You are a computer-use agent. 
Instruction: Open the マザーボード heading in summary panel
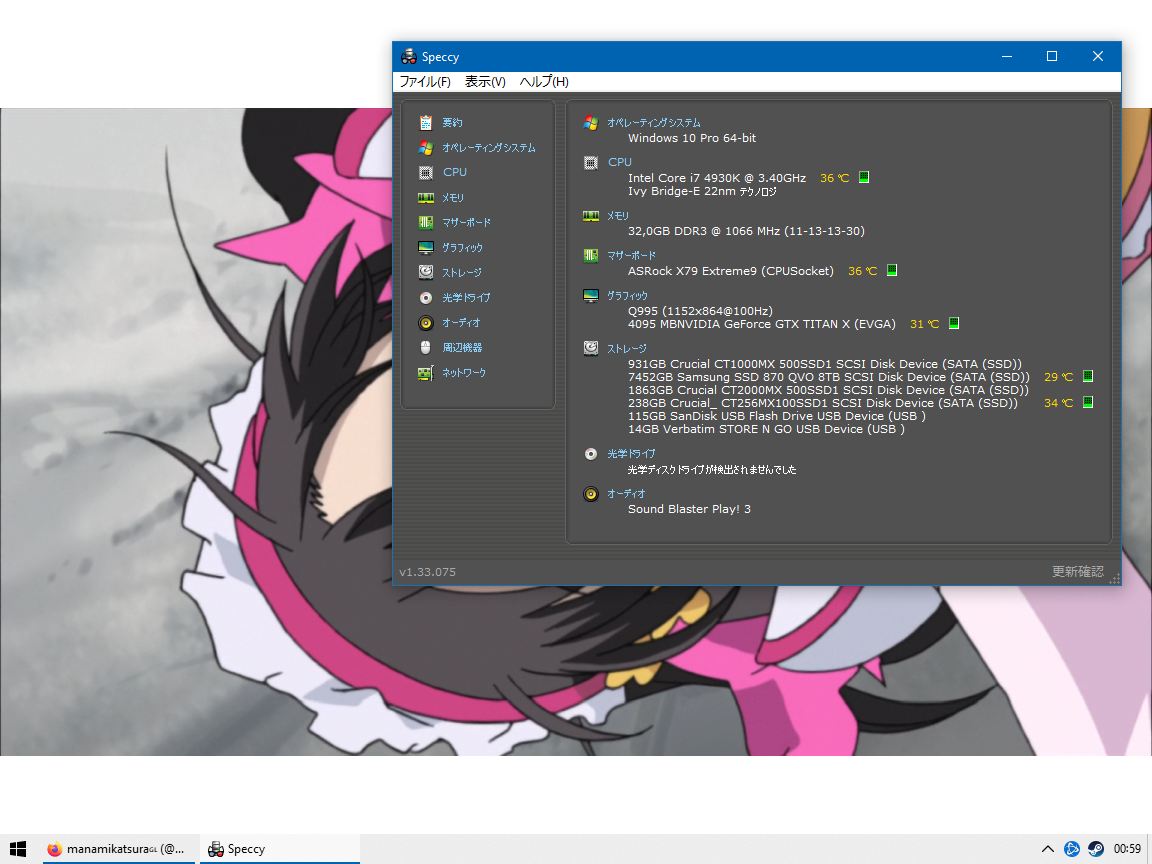[x=631, y=256]
